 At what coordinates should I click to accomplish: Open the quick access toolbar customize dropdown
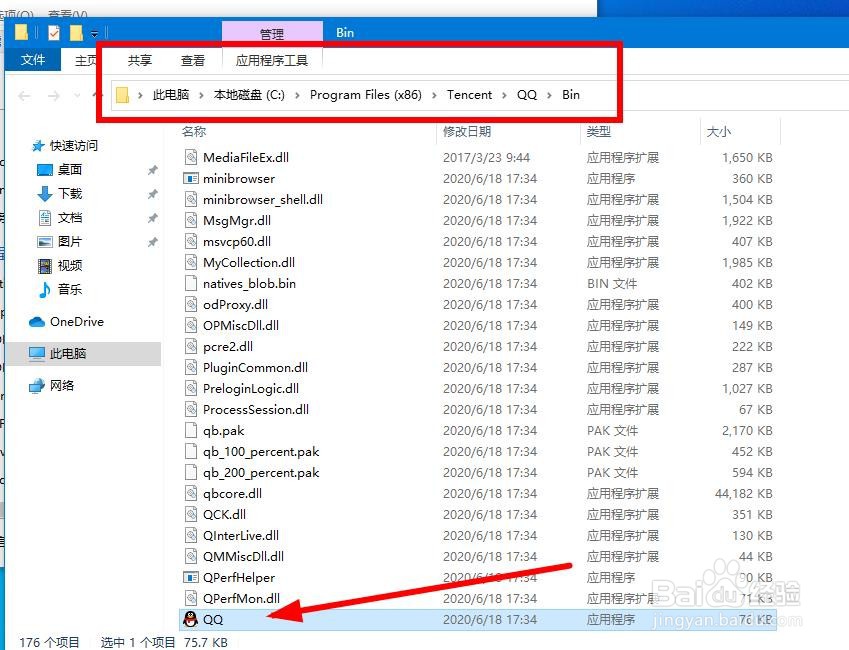click(x=94, y=34)
